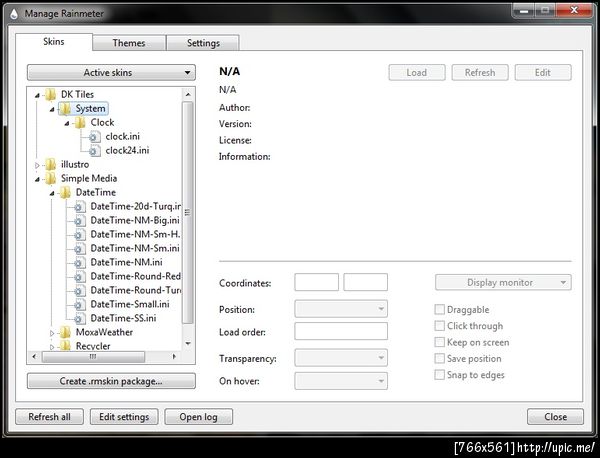Click the Load order input field
The height and width of the screenshot is (458, 600).
(341, 331)
